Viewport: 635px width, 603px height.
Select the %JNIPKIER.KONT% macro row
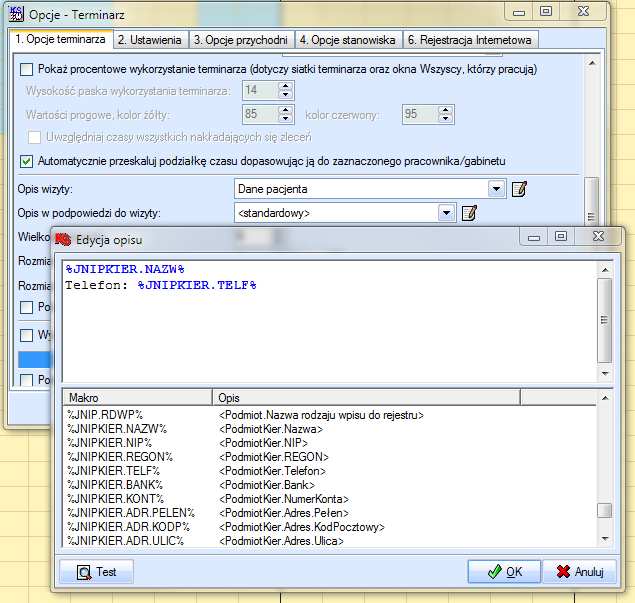click(330, 499)
